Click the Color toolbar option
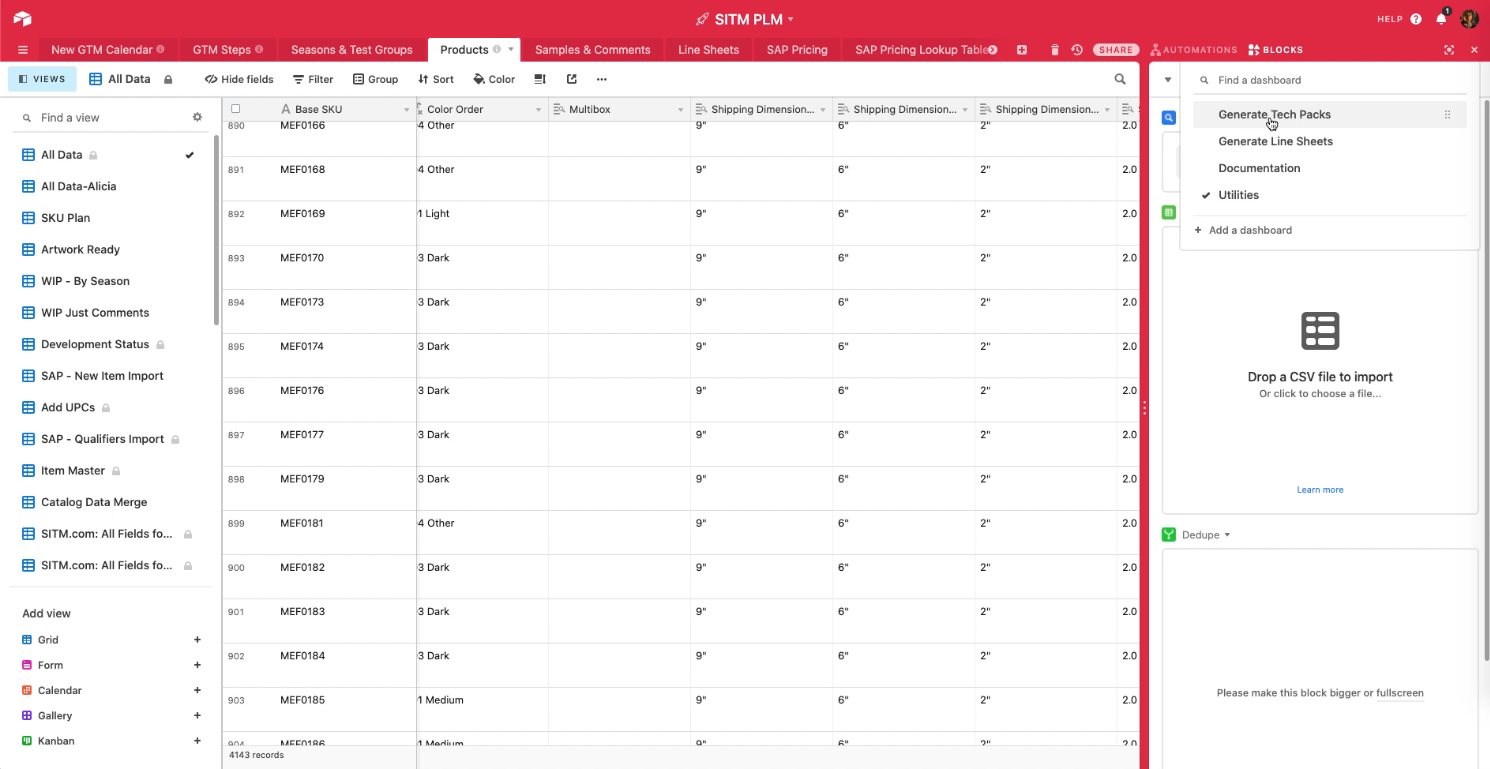Screen dimensions: 1490x769 click(x=494, y=78)
